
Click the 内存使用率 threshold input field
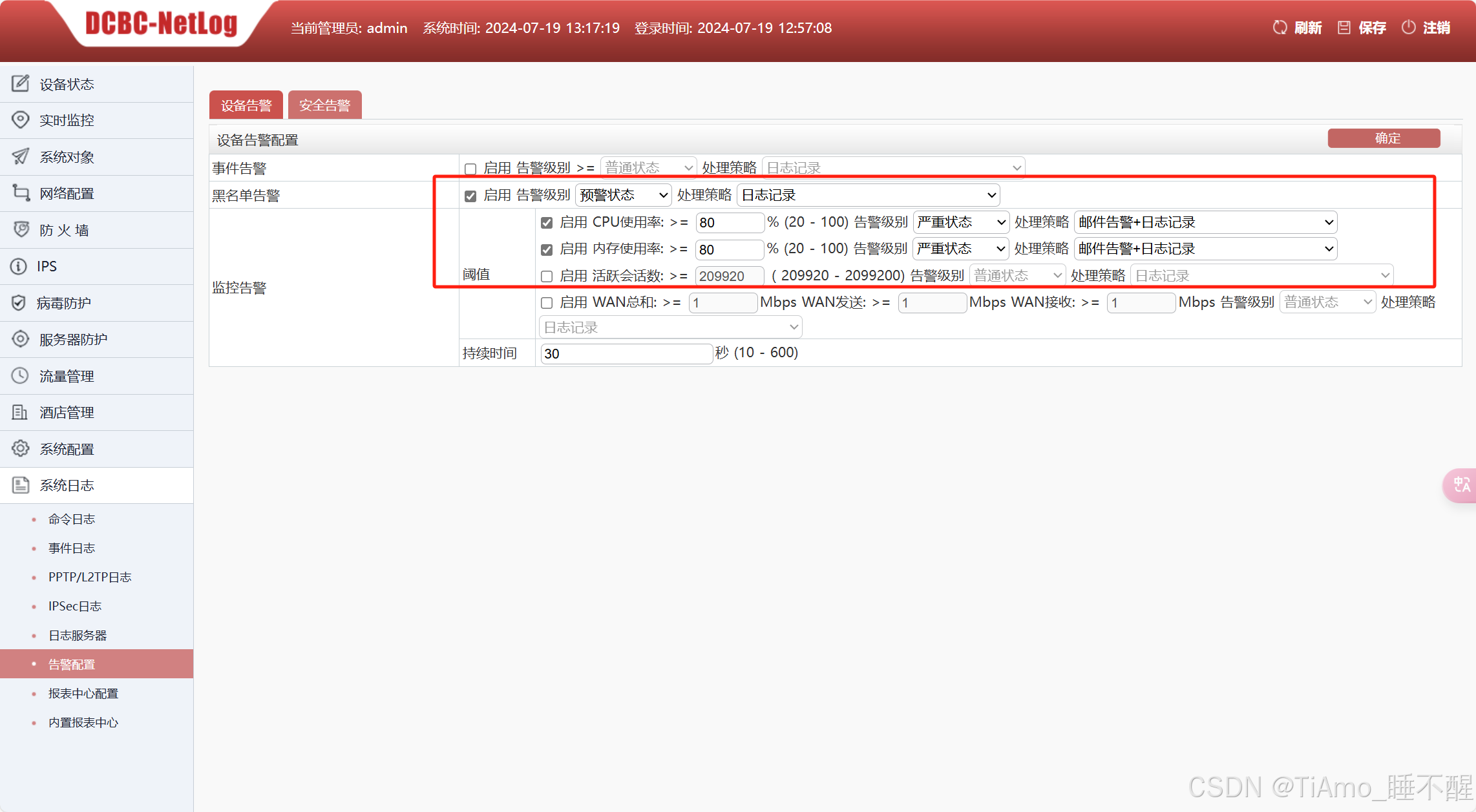[730, 249]
